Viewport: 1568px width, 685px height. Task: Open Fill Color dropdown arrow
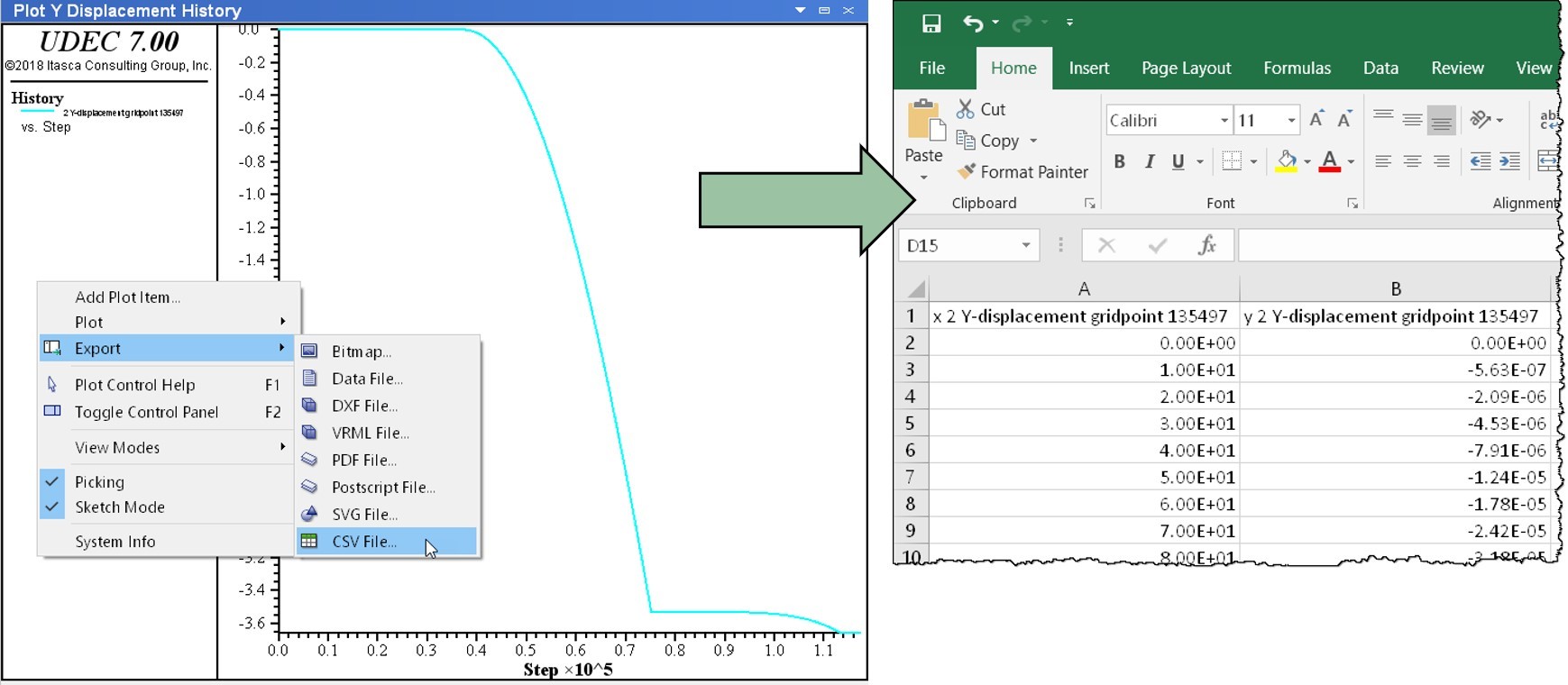1307,162
